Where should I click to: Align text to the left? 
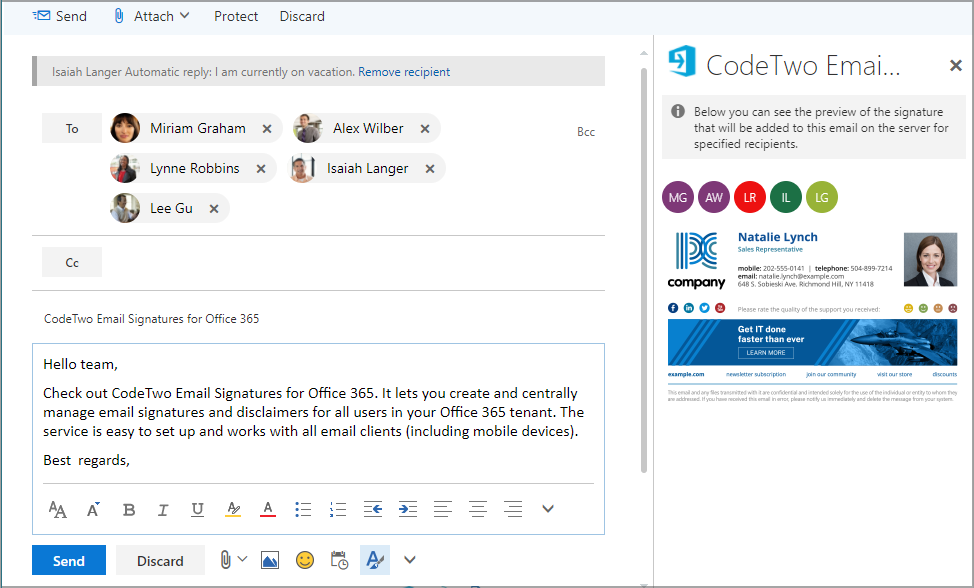[x=443, y=510]
